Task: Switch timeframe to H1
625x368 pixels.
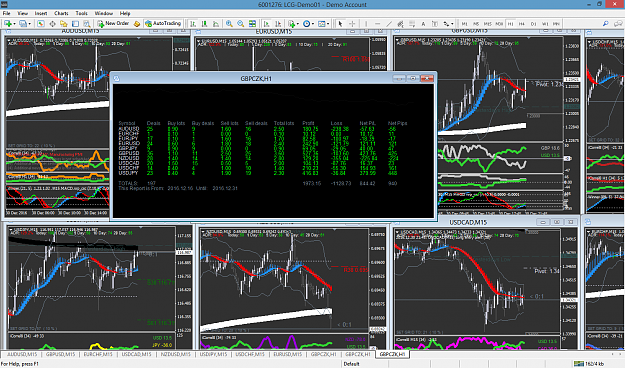Action: tap(511, 24)
